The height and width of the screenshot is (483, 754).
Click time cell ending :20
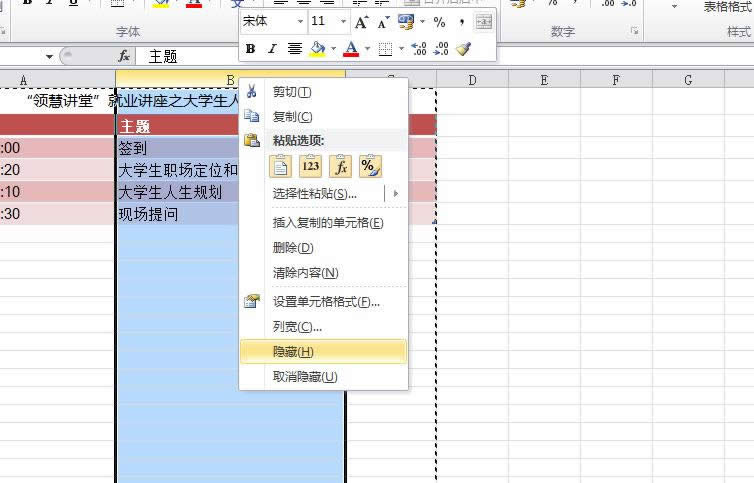tap(57, 170)
